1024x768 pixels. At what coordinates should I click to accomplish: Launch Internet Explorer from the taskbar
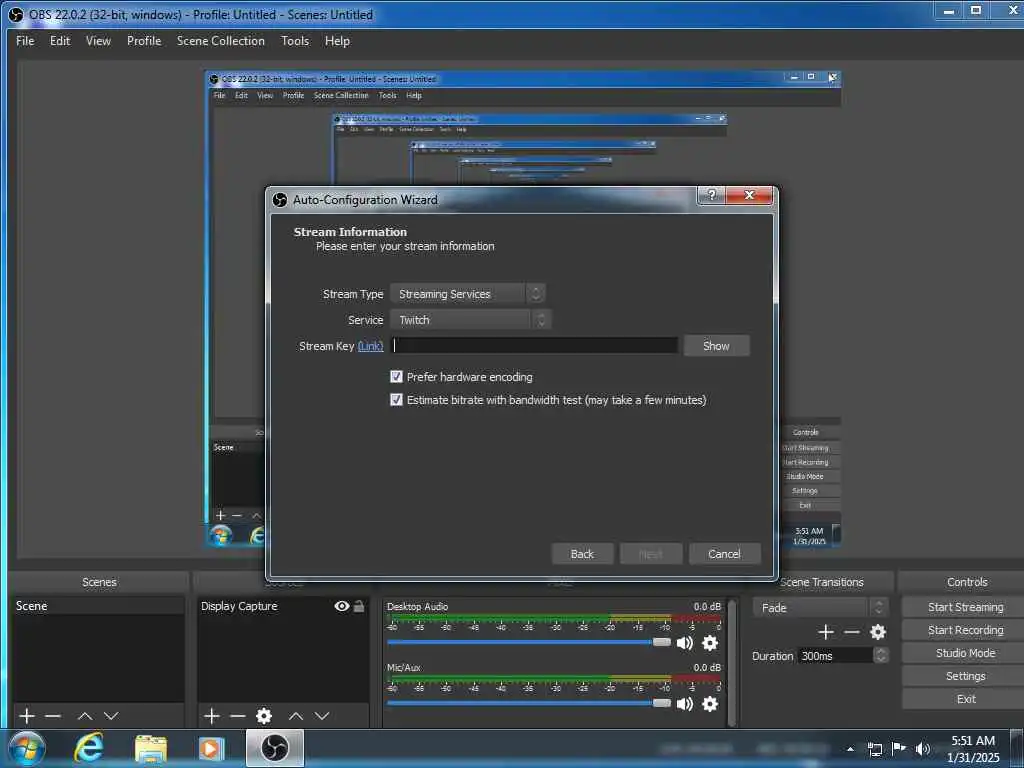click(x=89, y=748)
